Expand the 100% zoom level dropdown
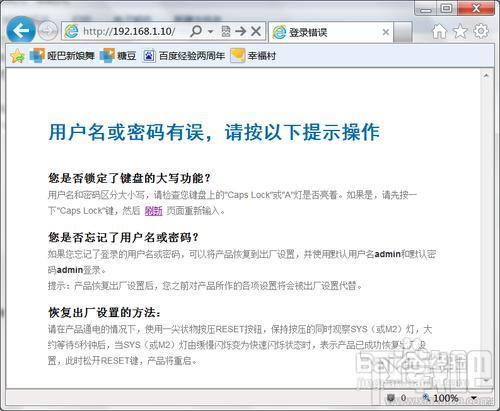This screenshot has height=411, width=500. coord(473,398)
